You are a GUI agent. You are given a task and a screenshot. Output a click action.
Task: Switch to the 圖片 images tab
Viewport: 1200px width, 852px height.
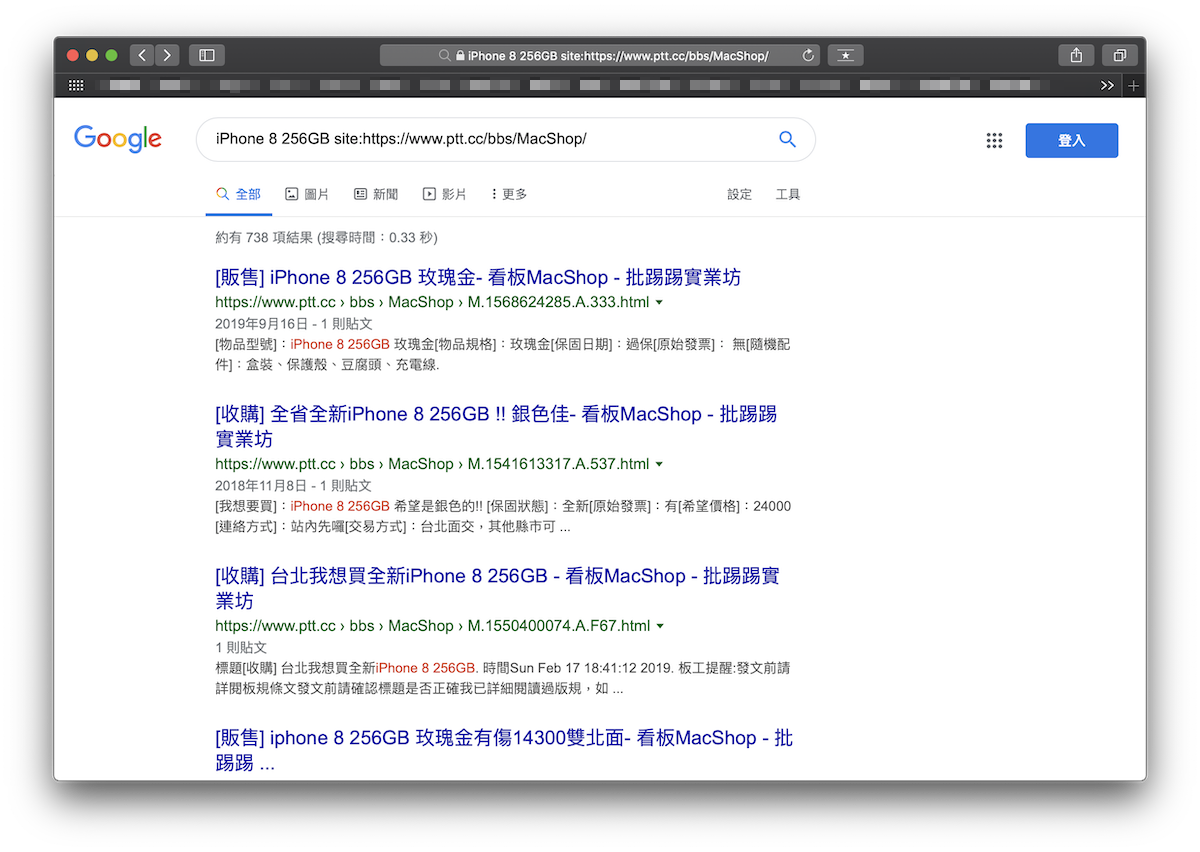point(307,194)
